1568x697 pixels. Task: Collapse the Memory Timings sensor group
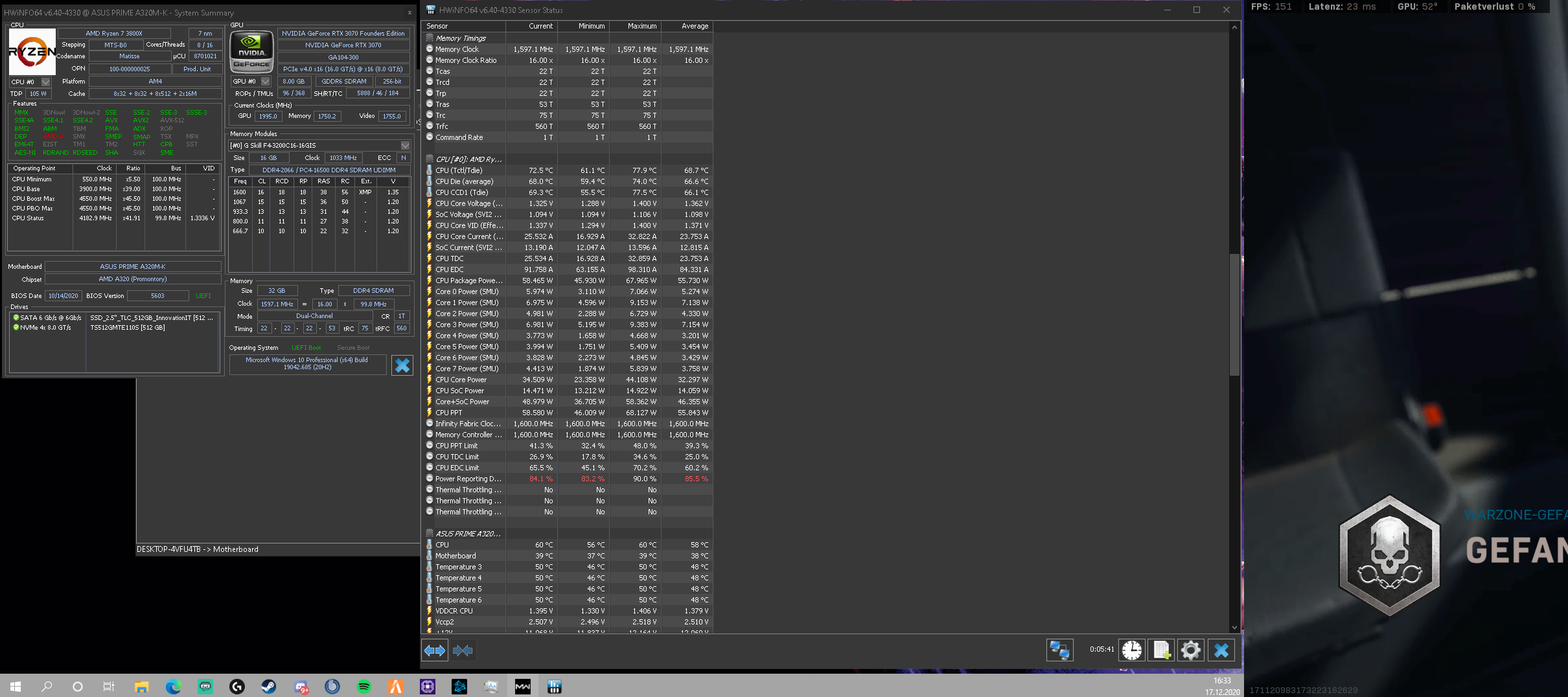(x=430, y=38)
